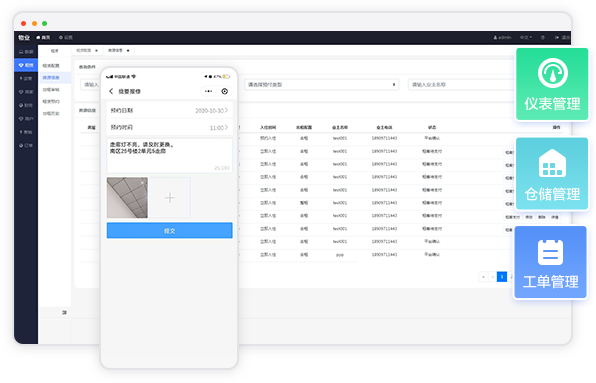596x383 pixels.
Task: Tap the mini-program close target icon
Action: (x=225, y=91)
